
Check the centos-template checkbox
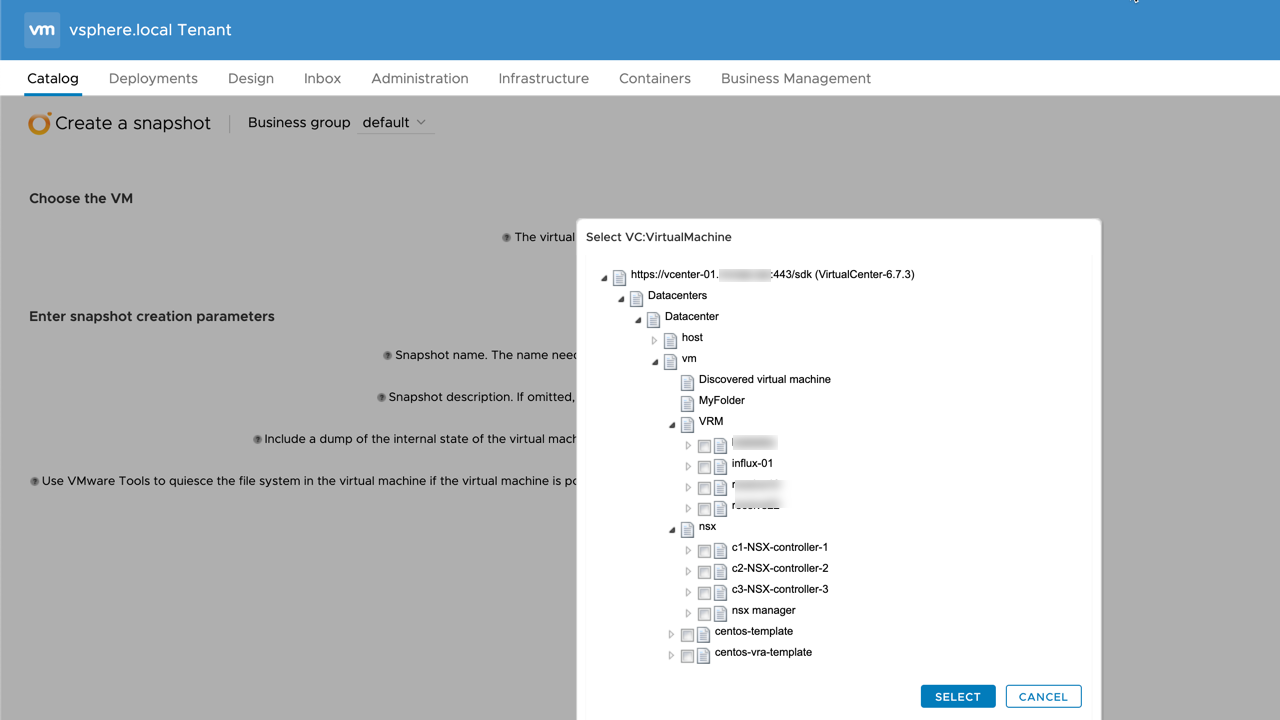tap(687, 635)
